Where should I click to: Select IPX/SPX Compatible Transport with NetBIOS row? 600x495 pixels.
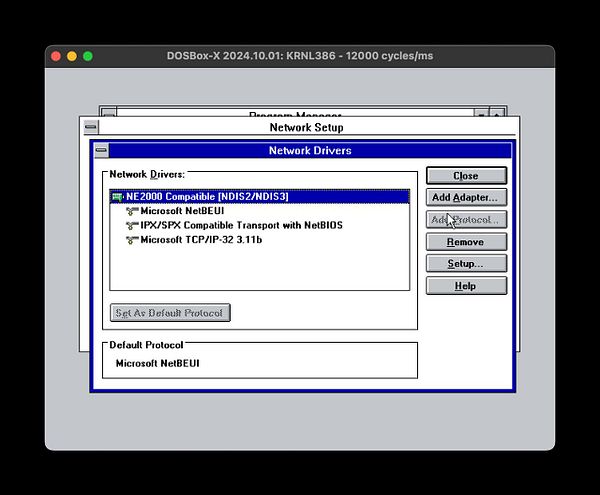point(259,225)
